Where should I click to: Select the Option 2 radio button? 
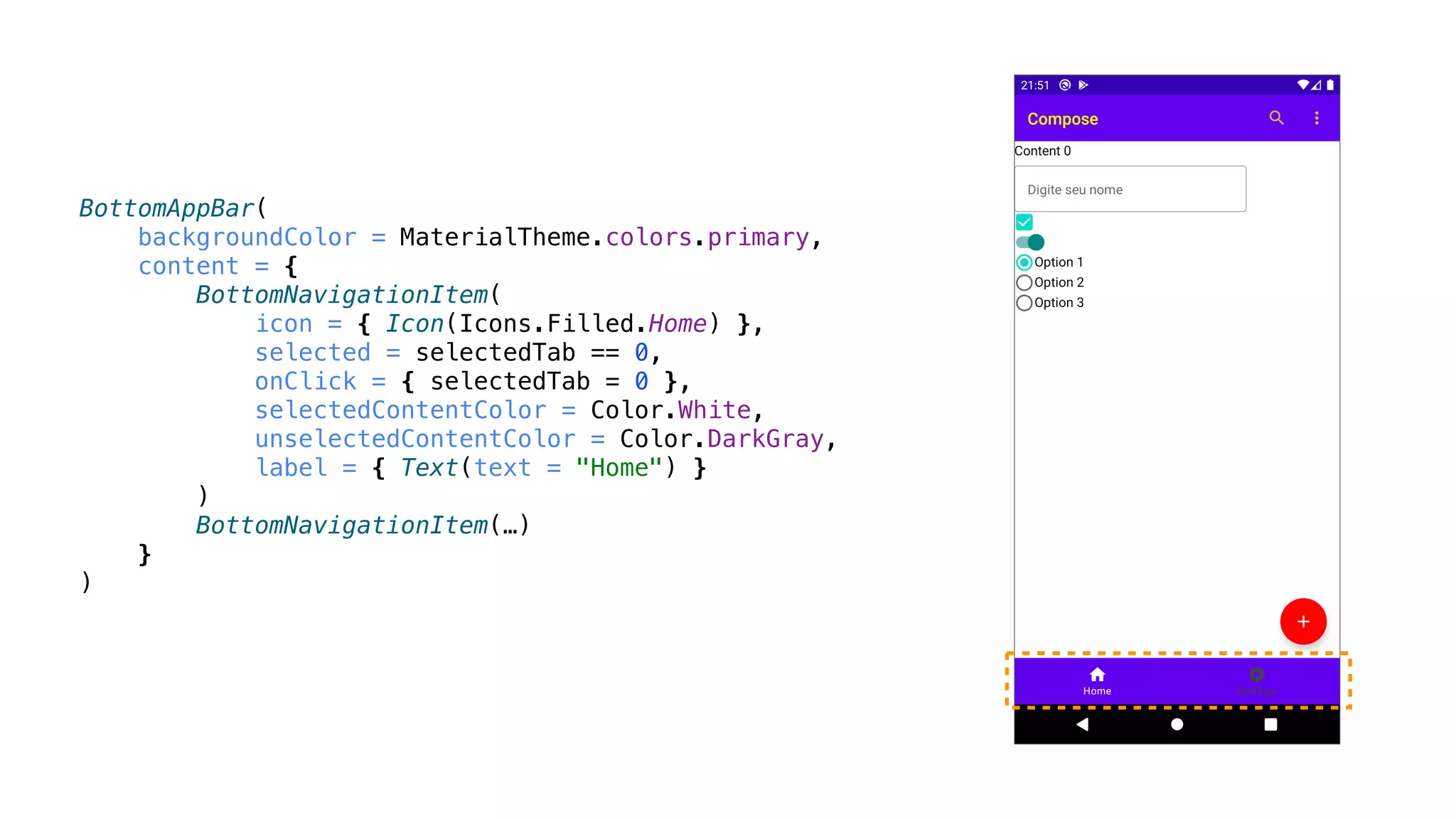(x=1024, y=283)
